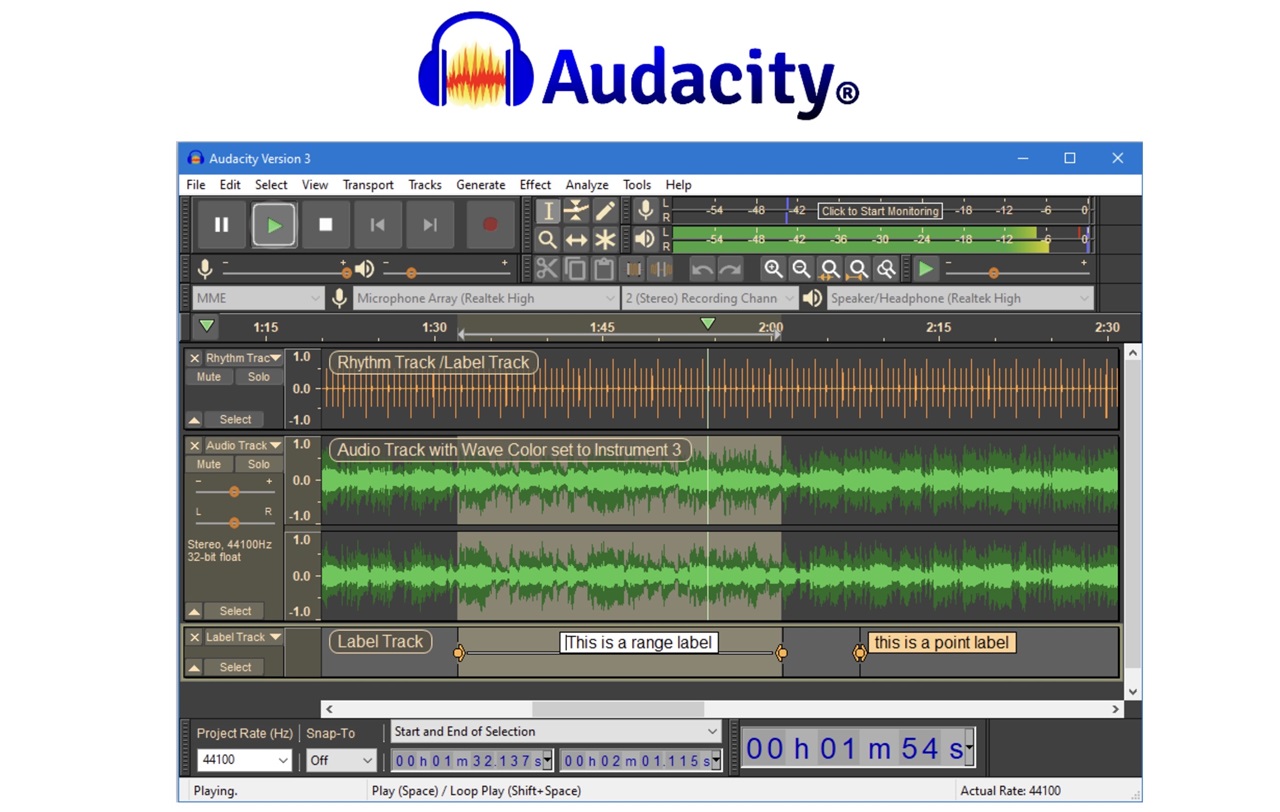Select the Selection (I-beam) tool

click(x=547, y=211)
